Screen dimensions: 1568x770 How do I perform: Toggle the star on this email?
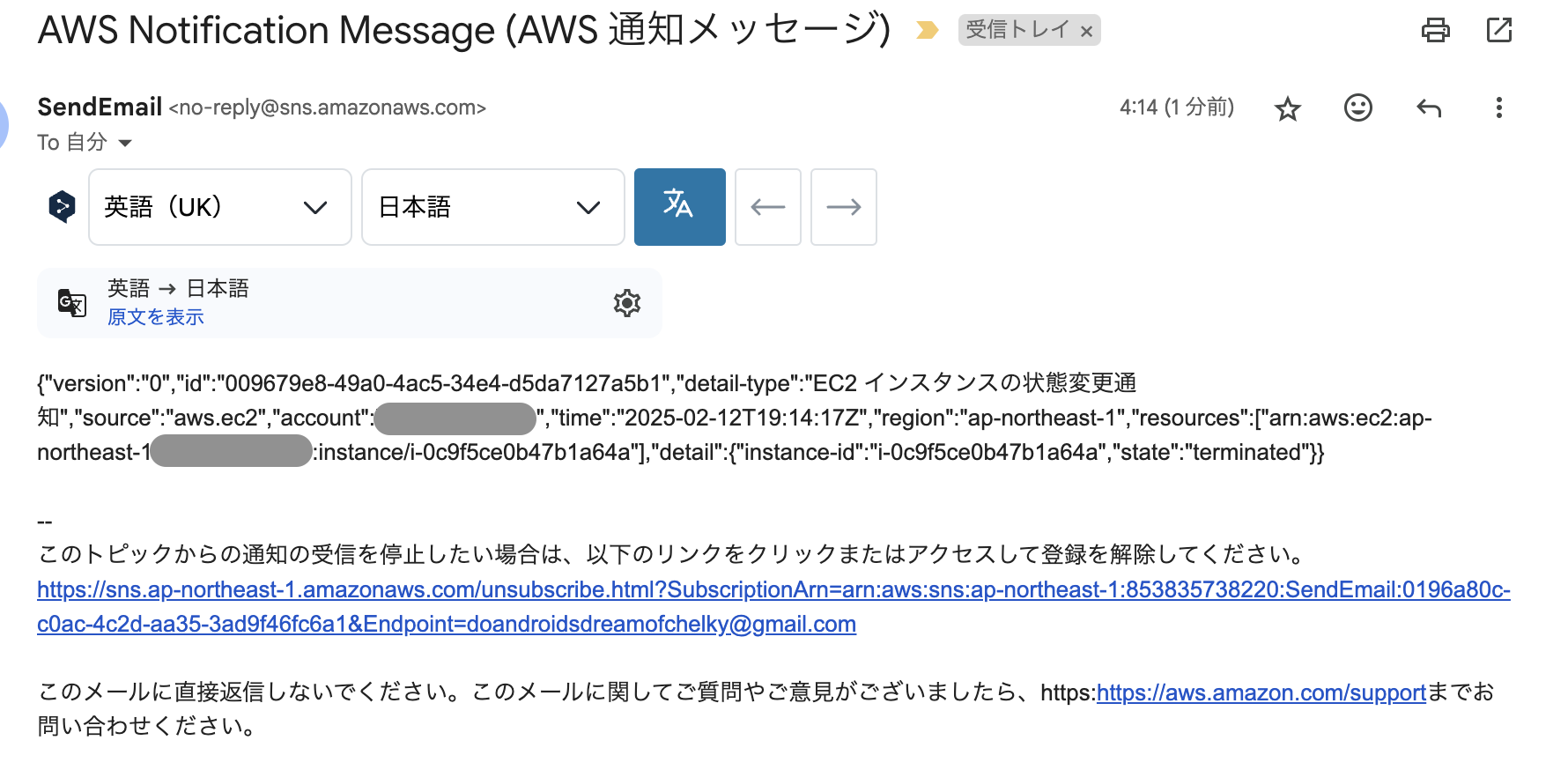(x=1287, y=107)
